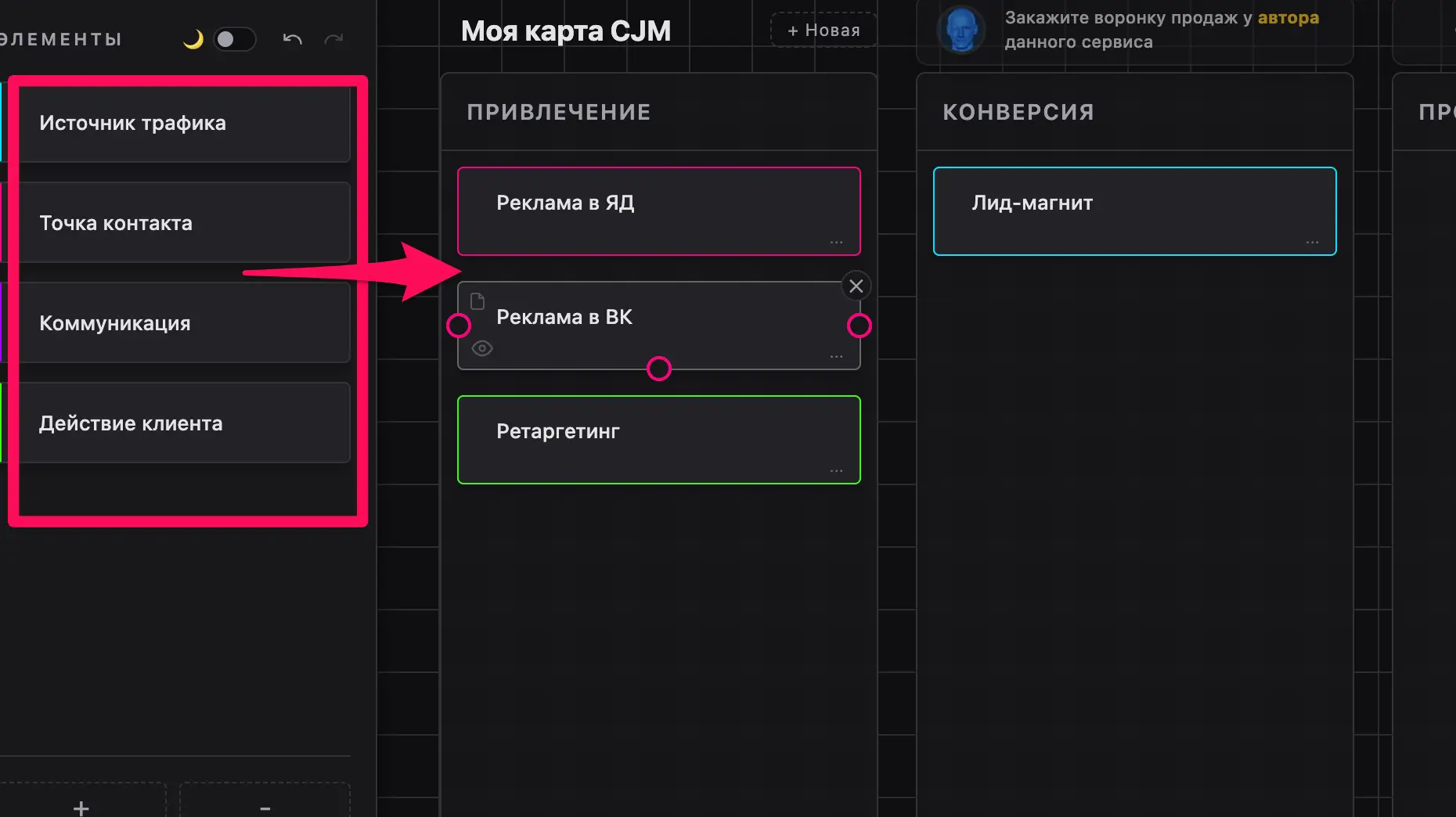
Task: Click bottom connector circle of Реклама в ВК
Action: point(659,369)
